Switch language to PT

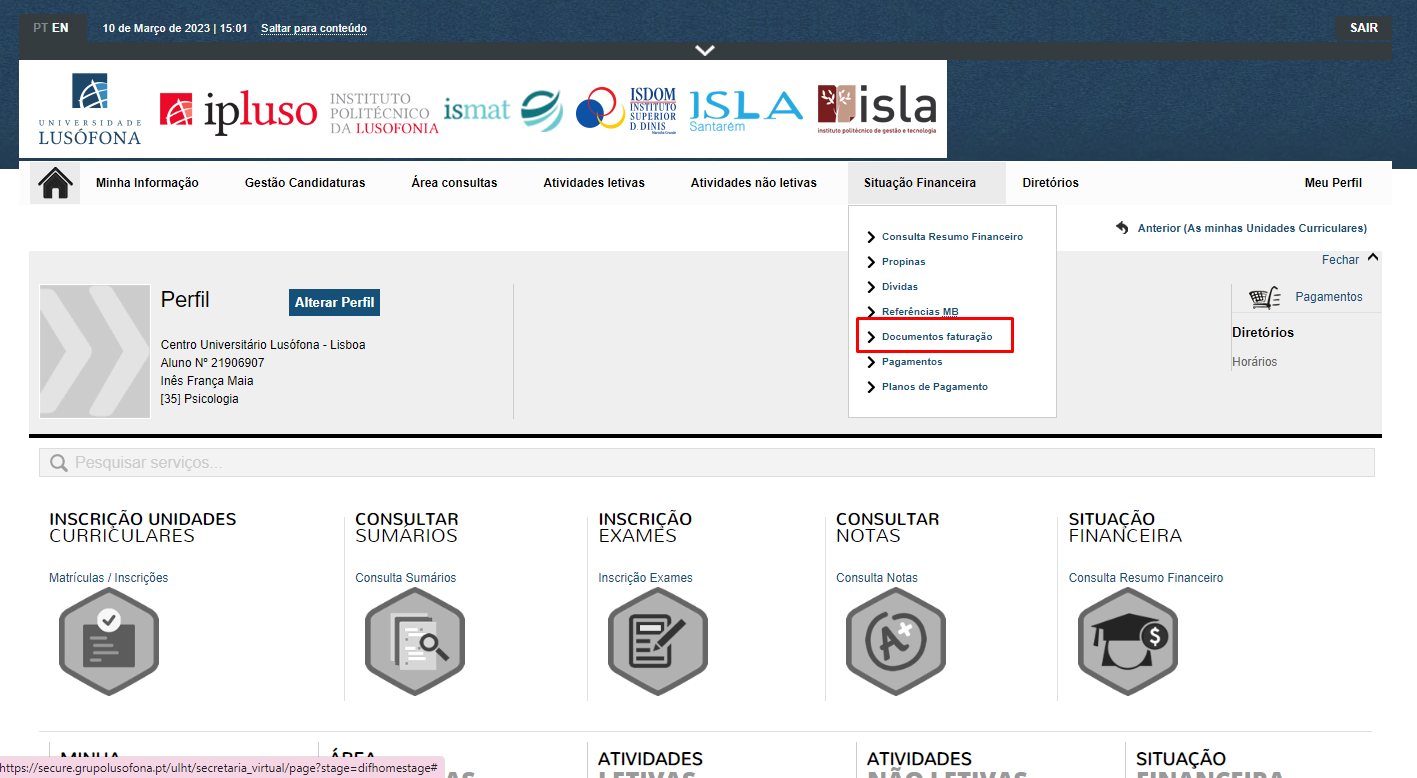point(40,28)
